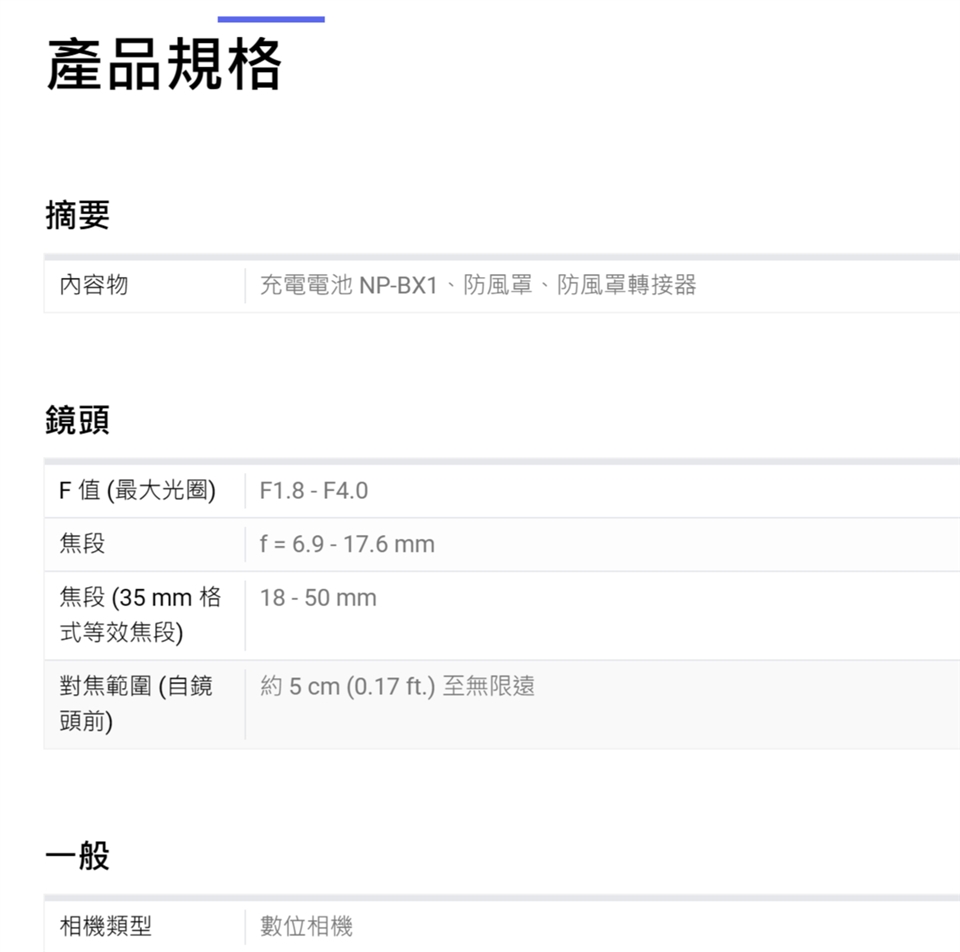Image resolution: width=960 pixels, height=952 pixels.
Task: Select the F 值 (最大光圈) label
Action: pos(138,491)
